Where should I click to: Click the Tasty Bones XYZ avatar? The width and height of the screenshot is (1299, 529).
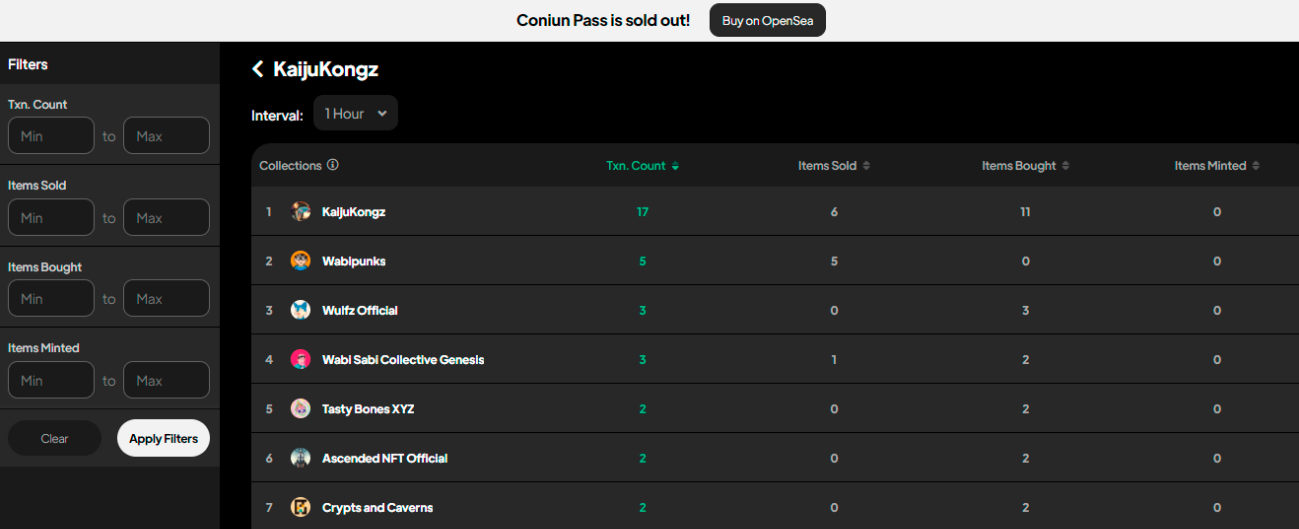(301, 409)
